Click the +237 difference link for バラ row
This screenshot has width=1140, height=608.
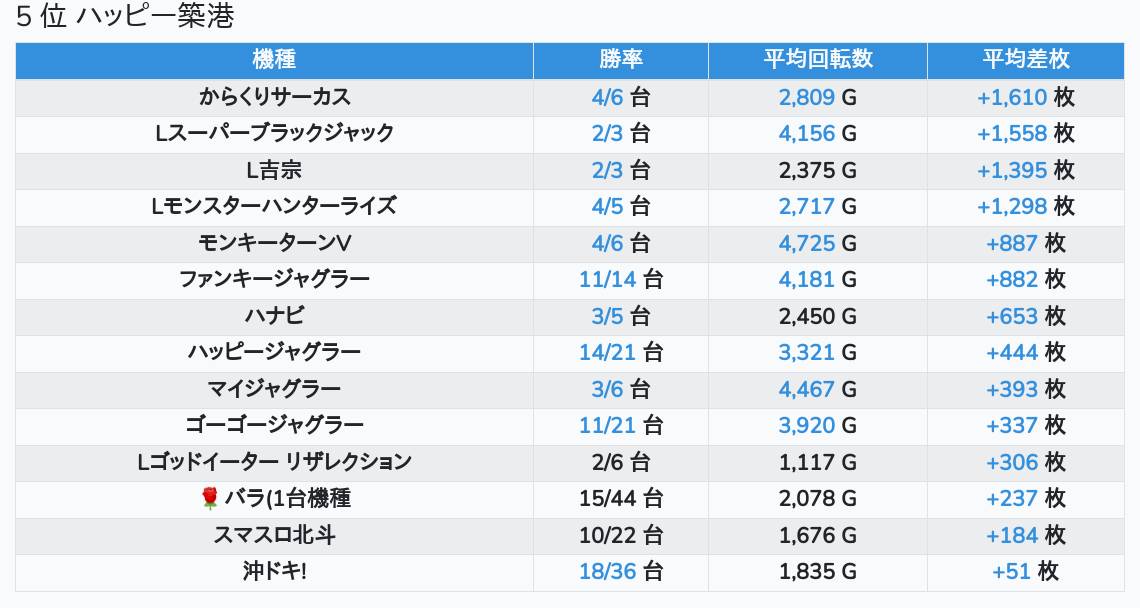pyautogui.click(x=1012, y=498)
